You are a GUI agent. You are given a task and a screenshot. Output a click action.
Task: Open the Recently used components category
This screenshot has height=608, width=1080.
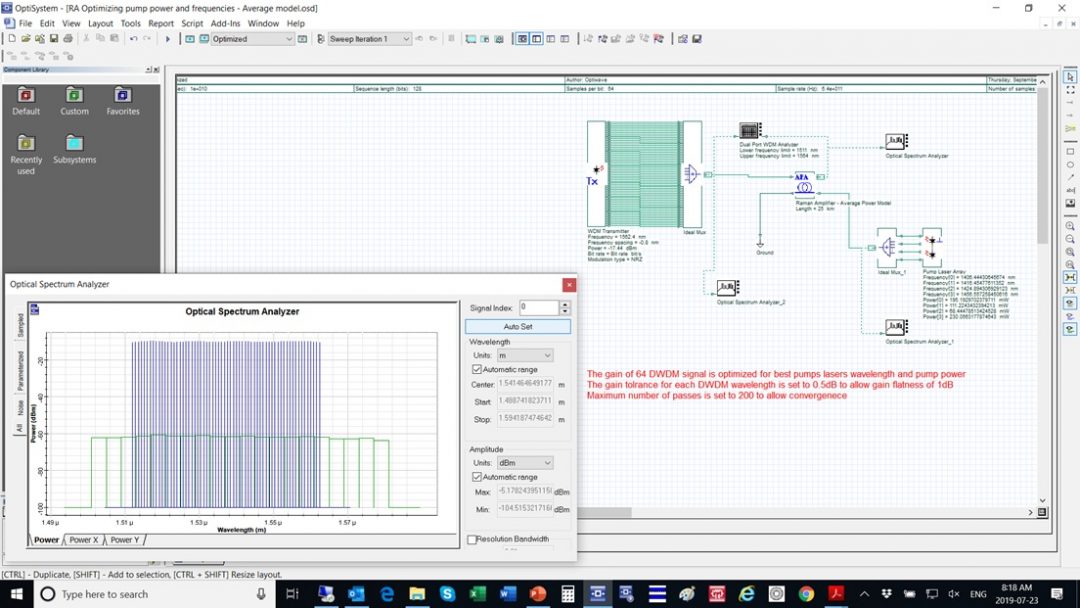[x=25, y=148]
